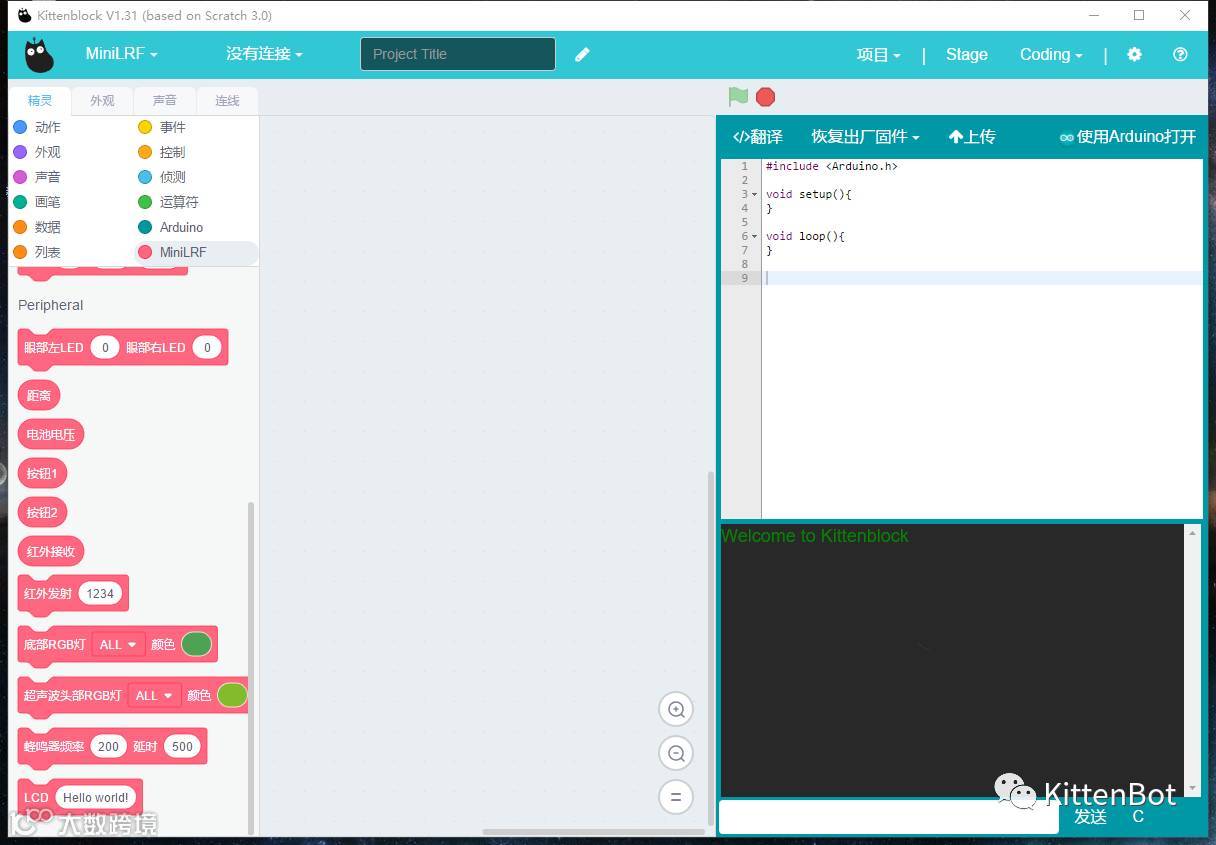The height and width of the screenshot is (845, 1216).
Task: Click 眼部右LED value field
Action: (207, 347)
